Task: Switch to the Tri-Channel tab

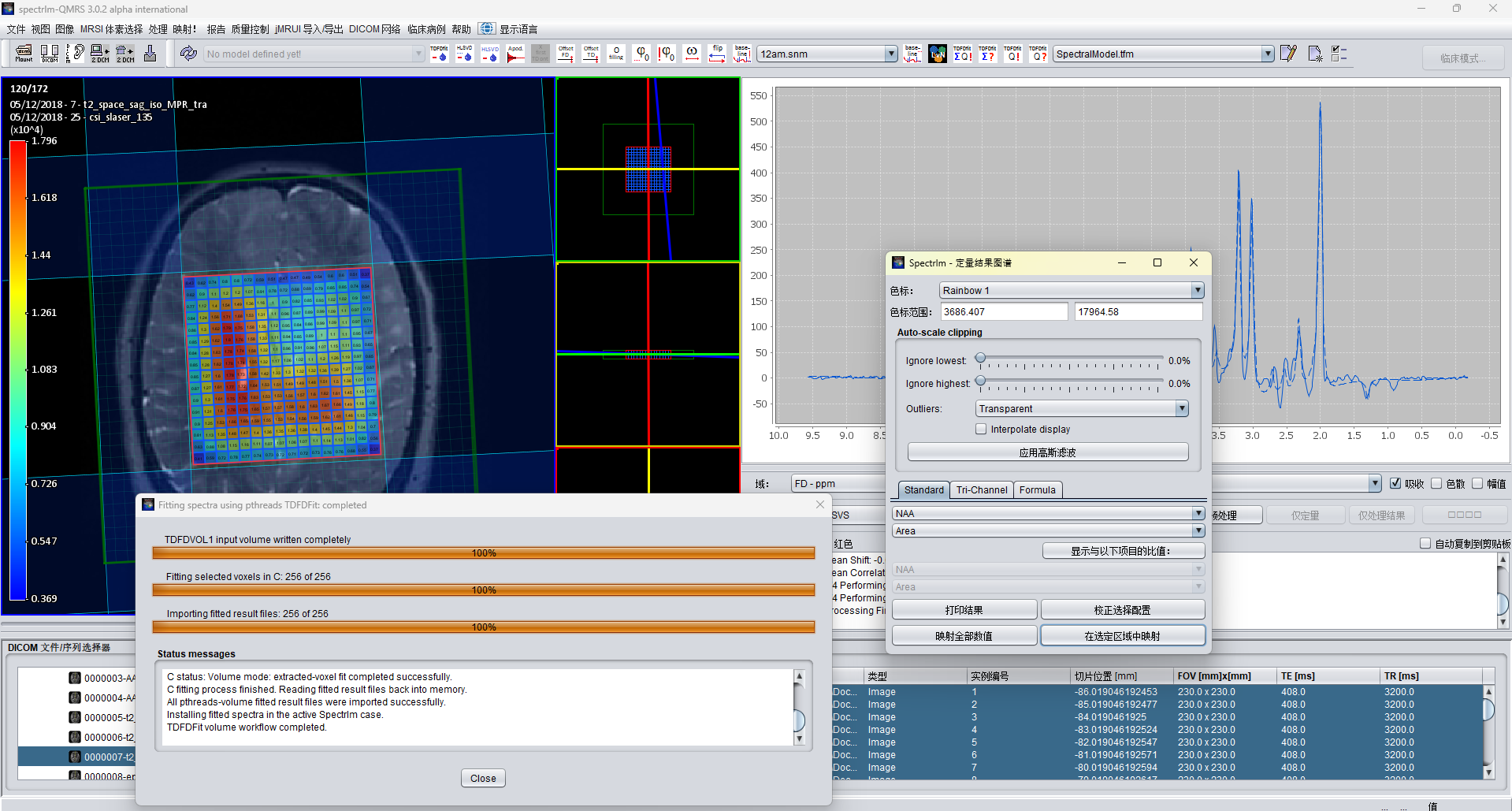Action: (981, 490)
